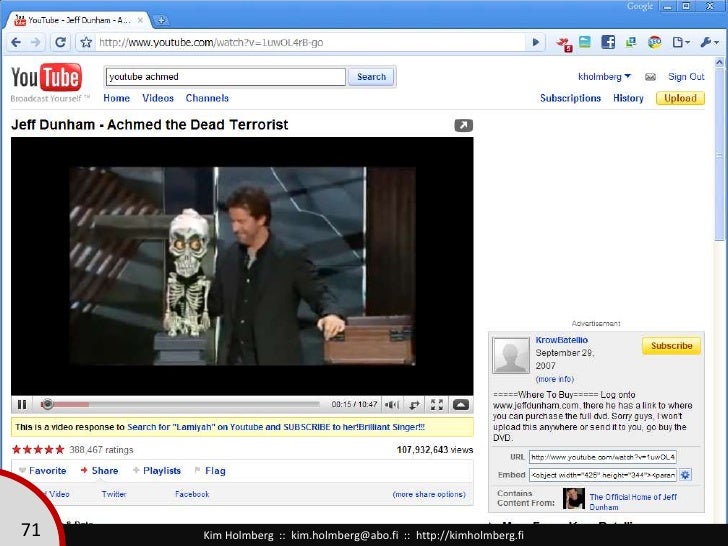Open the kholmberg account dropdown
728x546 pixels.
(604, 77)
